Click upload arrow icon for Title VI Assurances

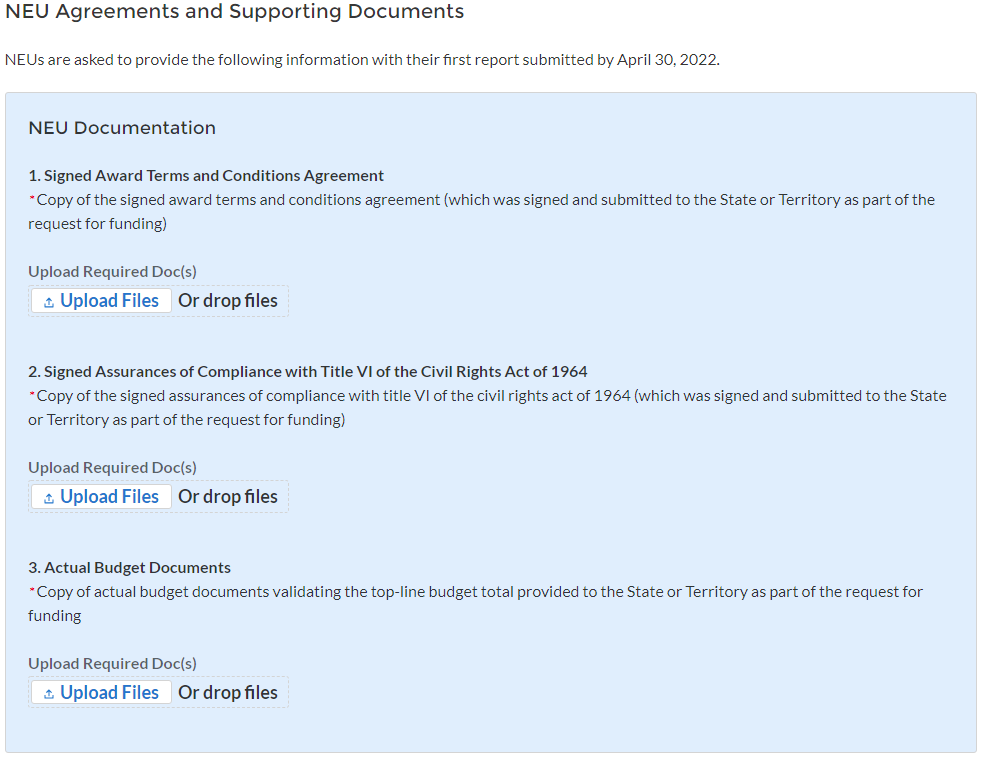tap(49, 498)
